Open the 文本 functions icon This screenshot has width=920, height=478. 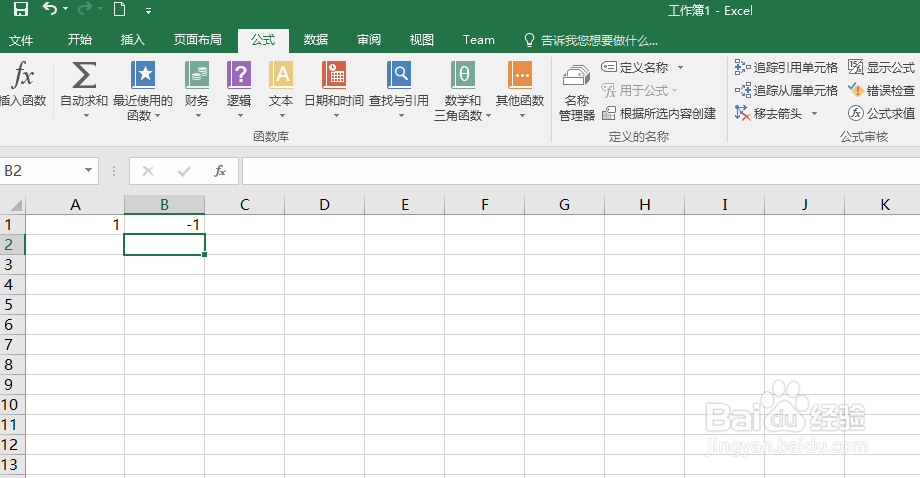(x=281, y=75)
